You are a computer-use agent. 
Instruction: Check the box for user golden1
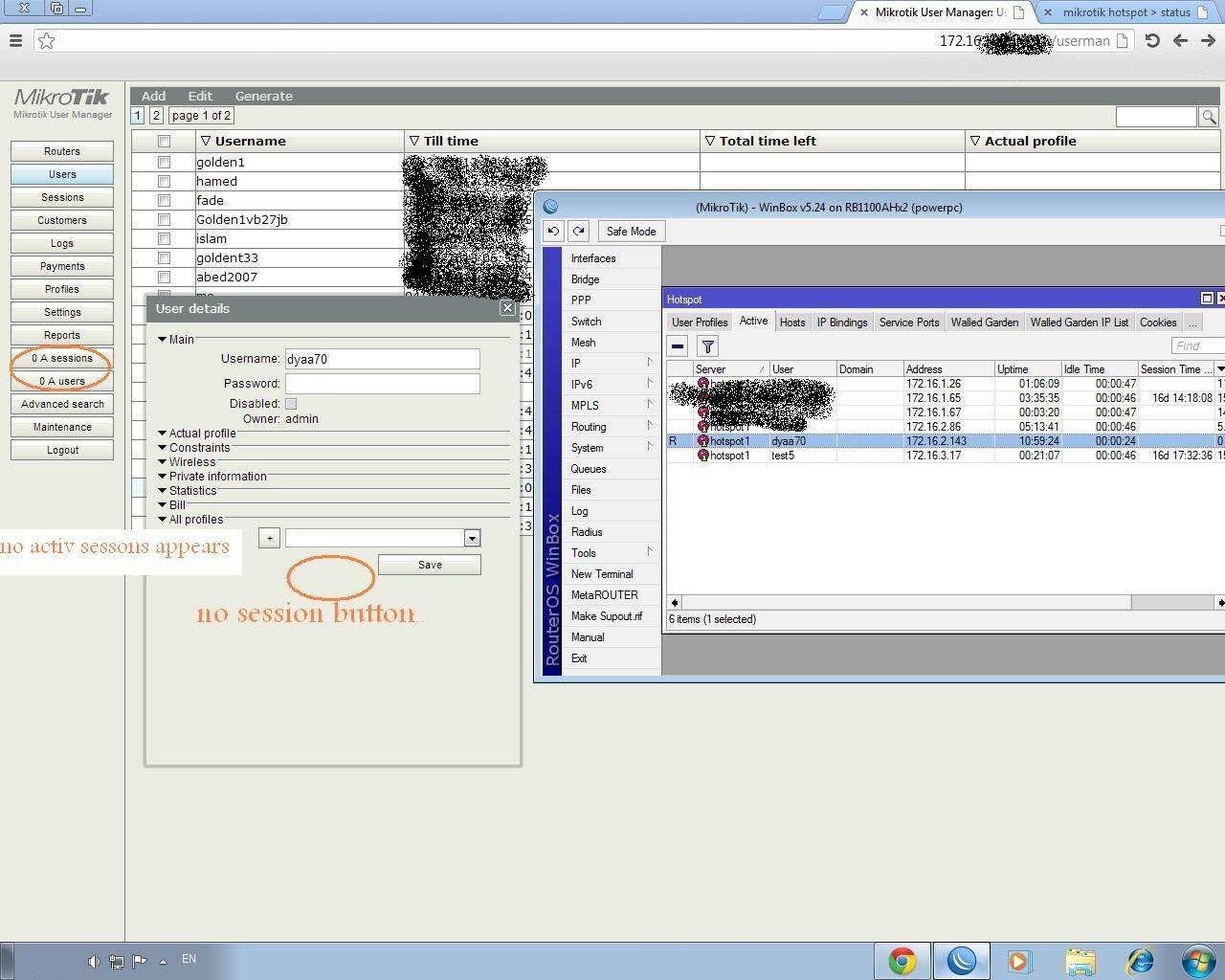[164, 163]
